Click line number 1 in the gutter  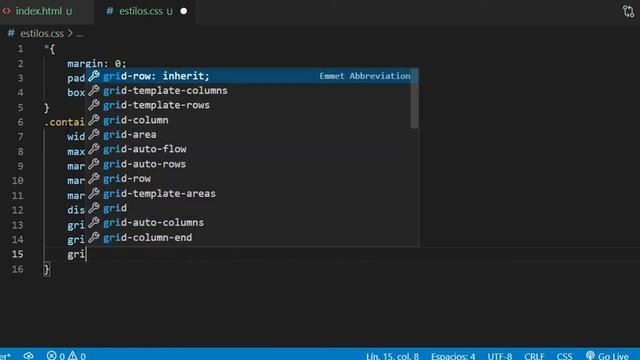20,49
